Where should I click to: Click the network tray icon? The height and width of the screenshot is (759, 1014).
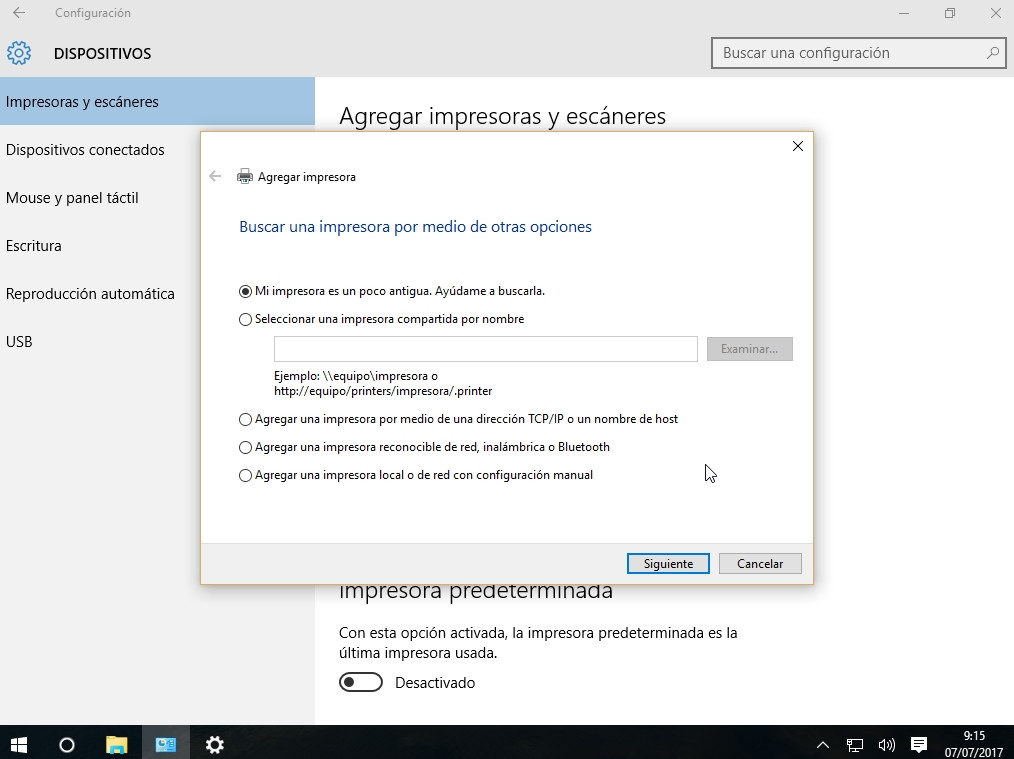pyautogui.click(x=855, y=744)
